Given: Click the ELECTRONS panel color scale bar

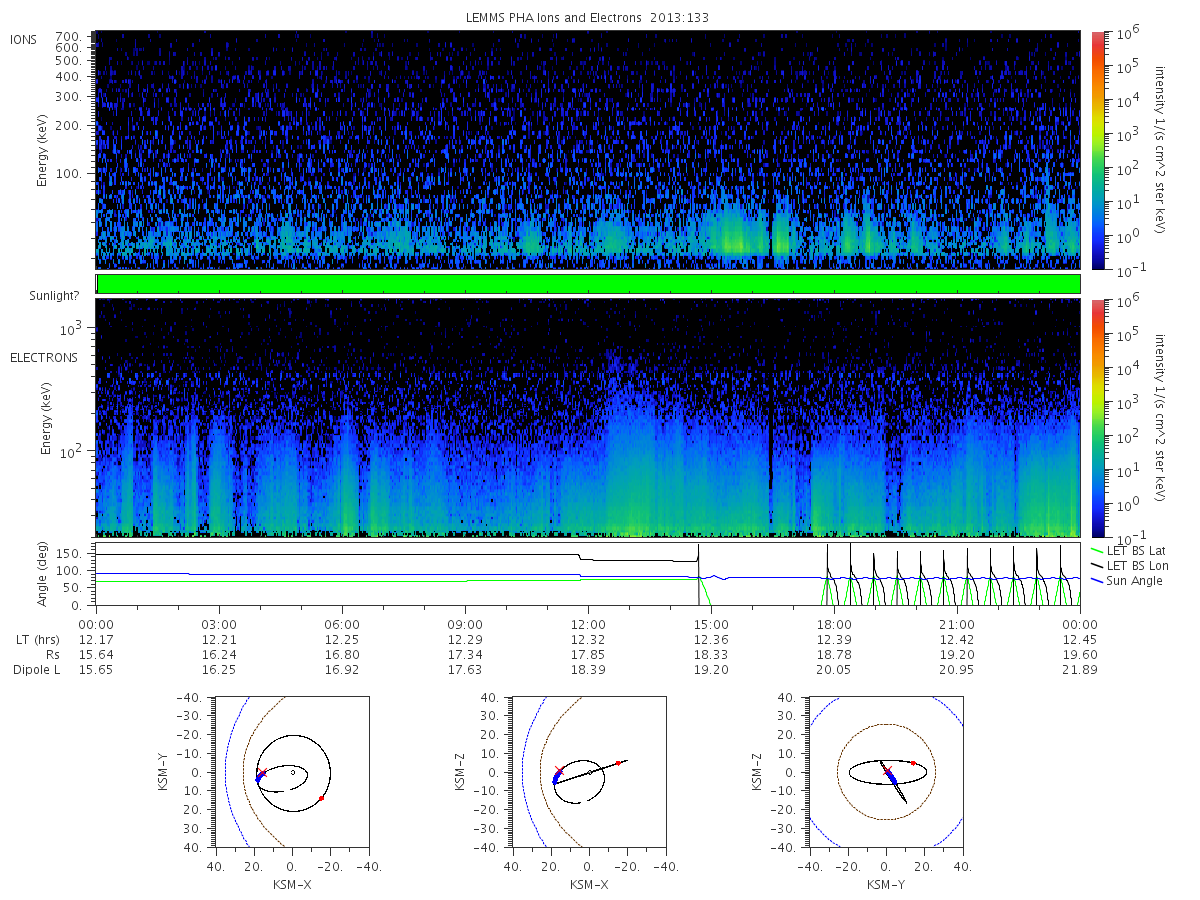Looking at the screenshot, I should tap(1097, 417).
